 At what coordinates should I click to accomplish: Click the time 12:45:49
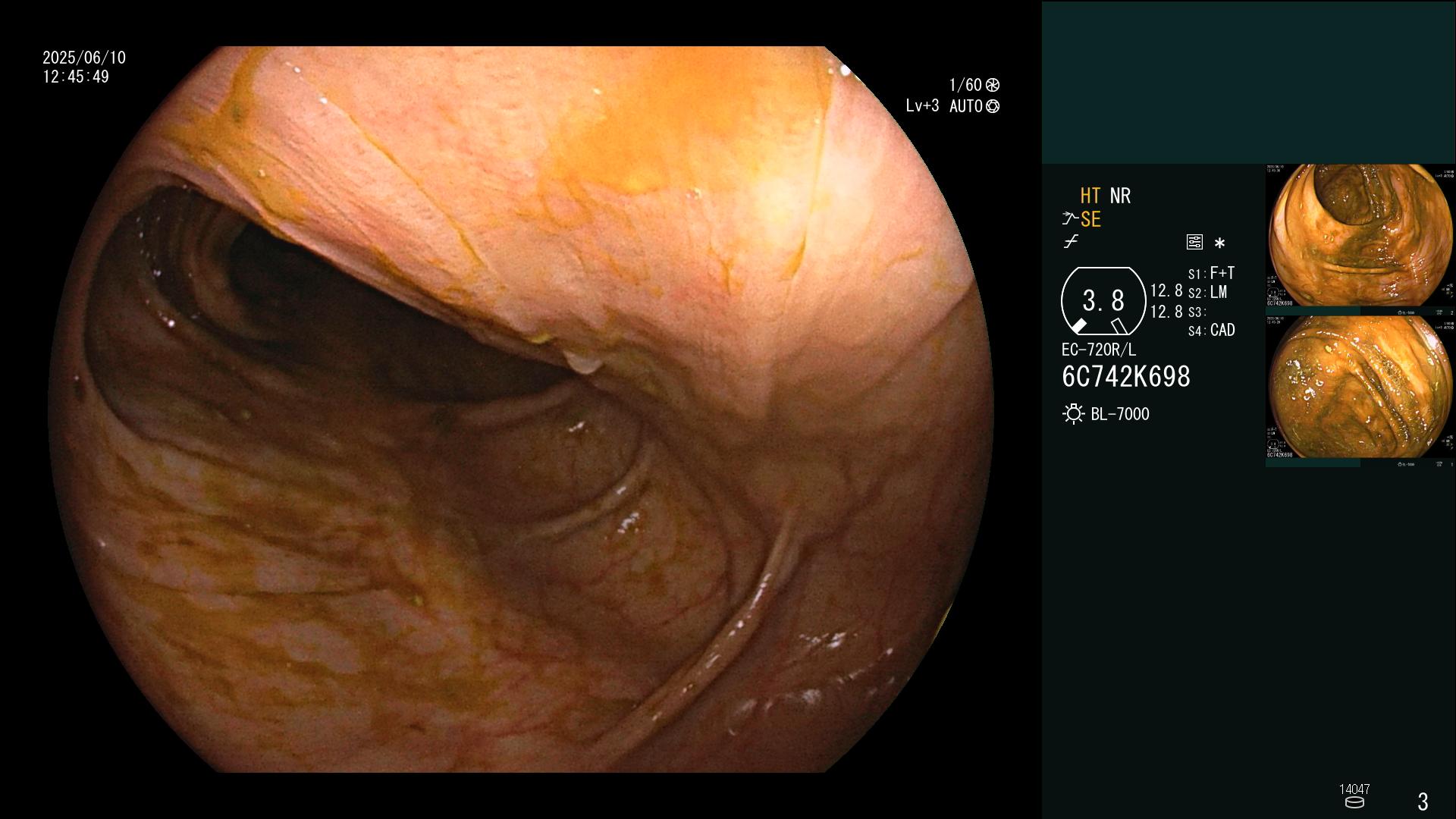point(76,77)
